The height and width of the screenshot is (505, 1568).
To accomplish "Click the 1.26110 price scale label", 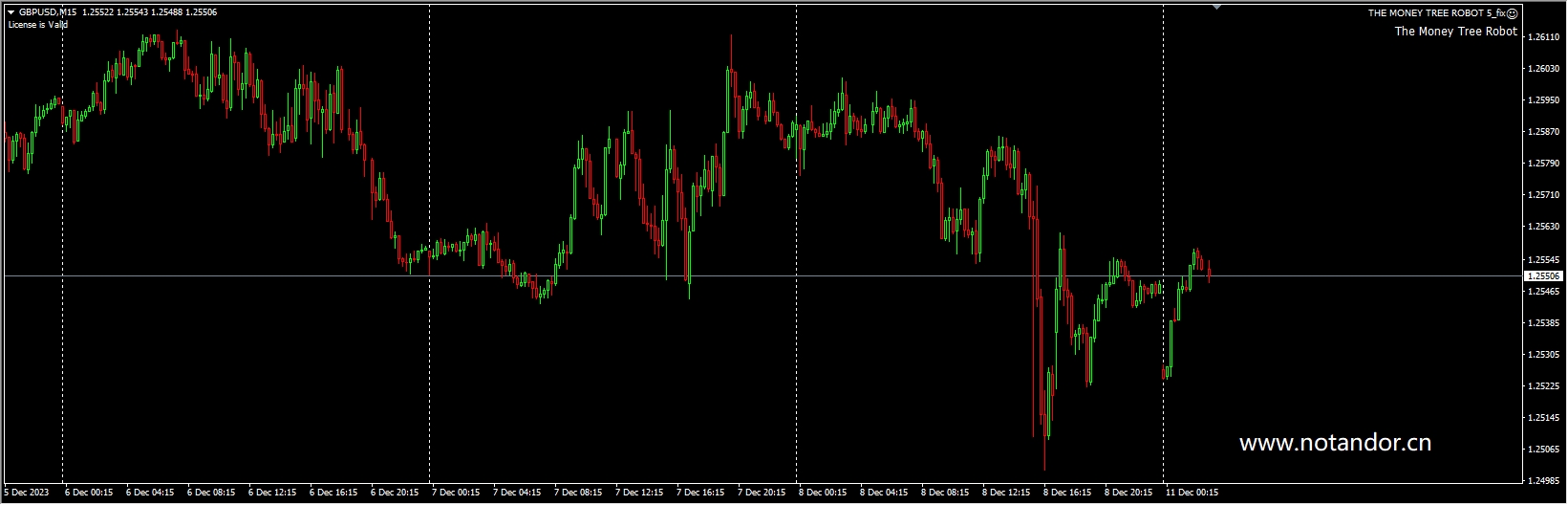I will pyautogui.click(x=1544, y=37).
